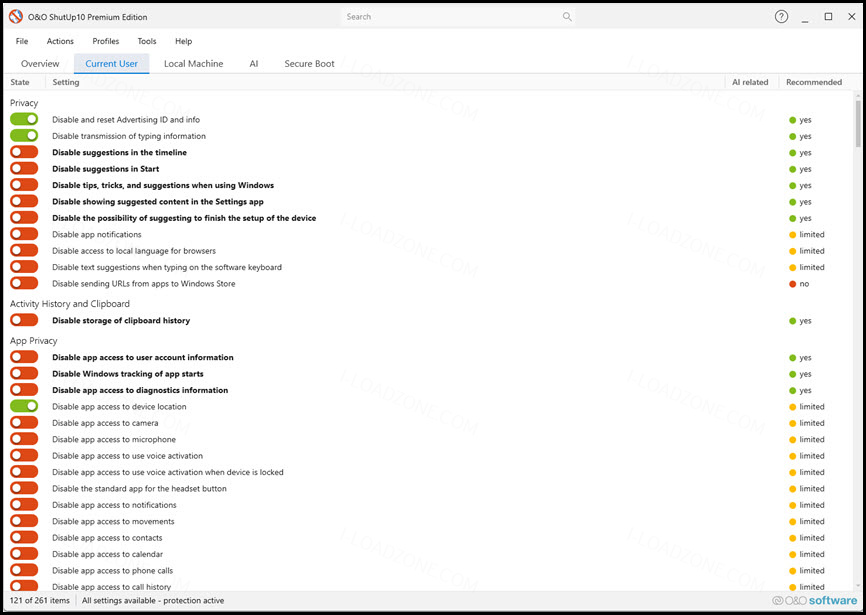The image size is (866, 615).
Task: Switch to the Local Machine tab
Action: 193,63
